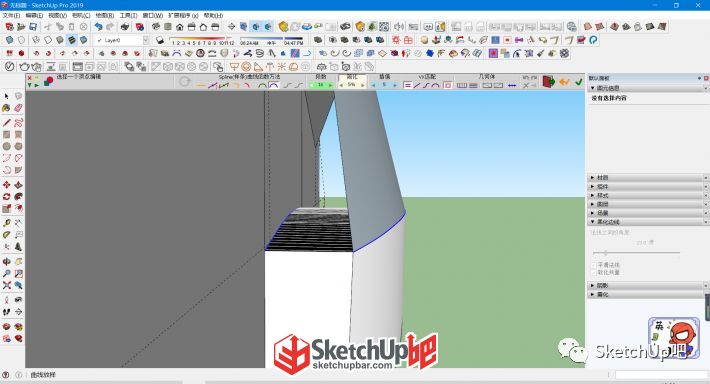Click the Save floppy disk icon
This screenshot has width=710, height=384.
(x=33, y=27)
